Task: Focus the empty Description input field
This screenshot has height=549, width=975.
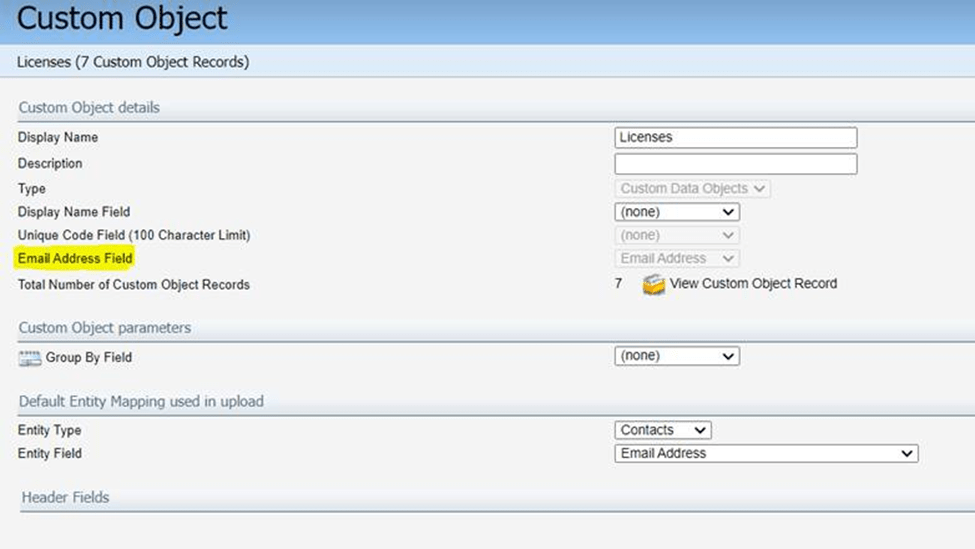Action: [x=736, y=164]
